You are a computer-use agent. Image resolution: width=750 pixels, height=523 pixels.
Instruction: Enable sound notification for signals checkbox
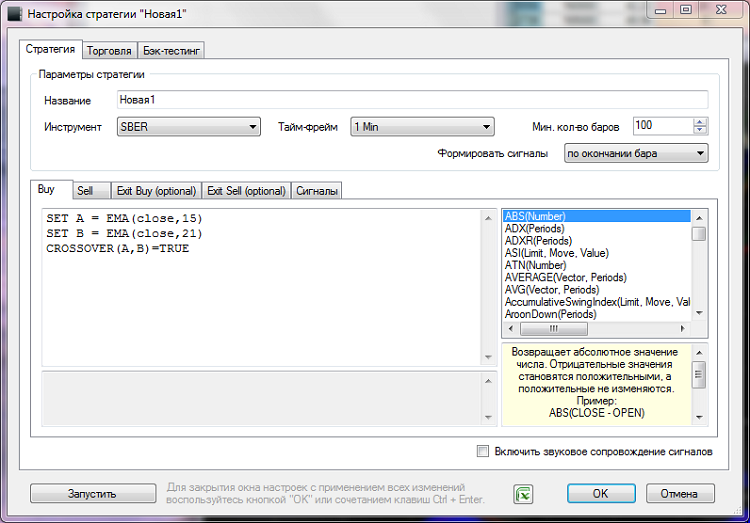483,451
